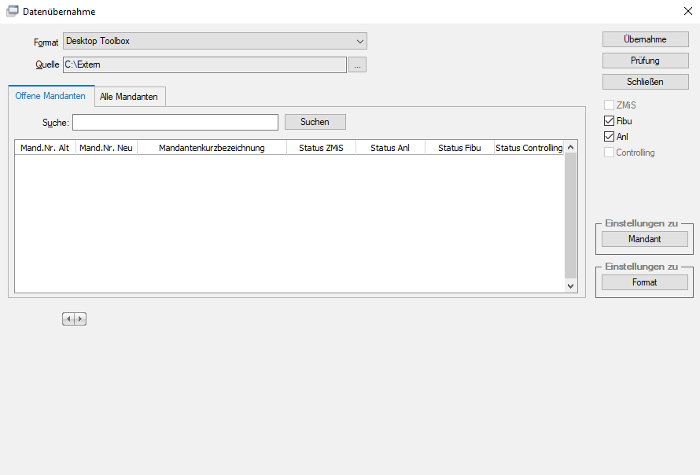Screen dimensions: 700x475
Task: Click the vertical scrollbar track of table
Action: [571, 217]
